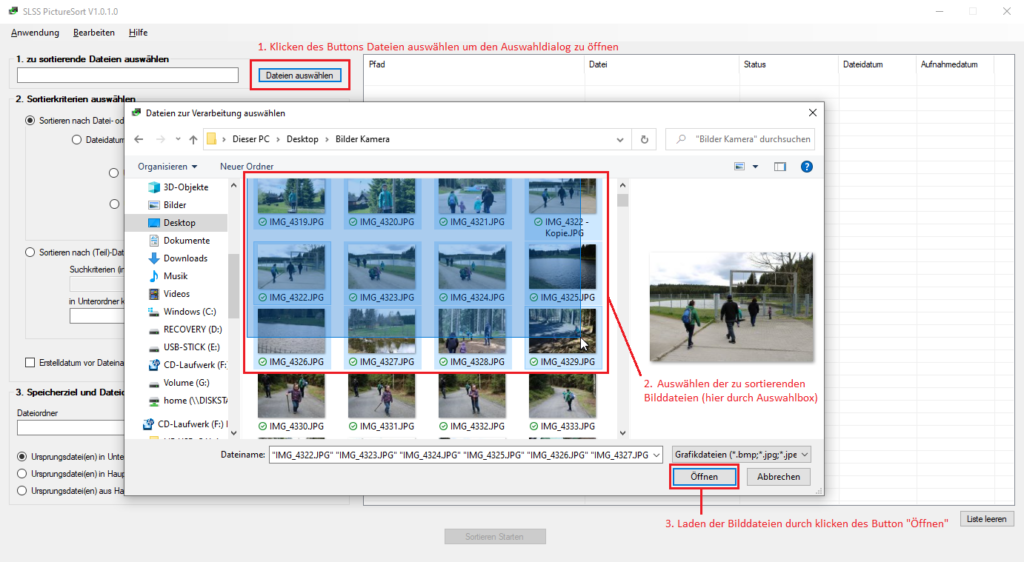The height and width of the screenshot is (562, 1024).
Task: Click the Öffnen button
Action: click(704, 476)
